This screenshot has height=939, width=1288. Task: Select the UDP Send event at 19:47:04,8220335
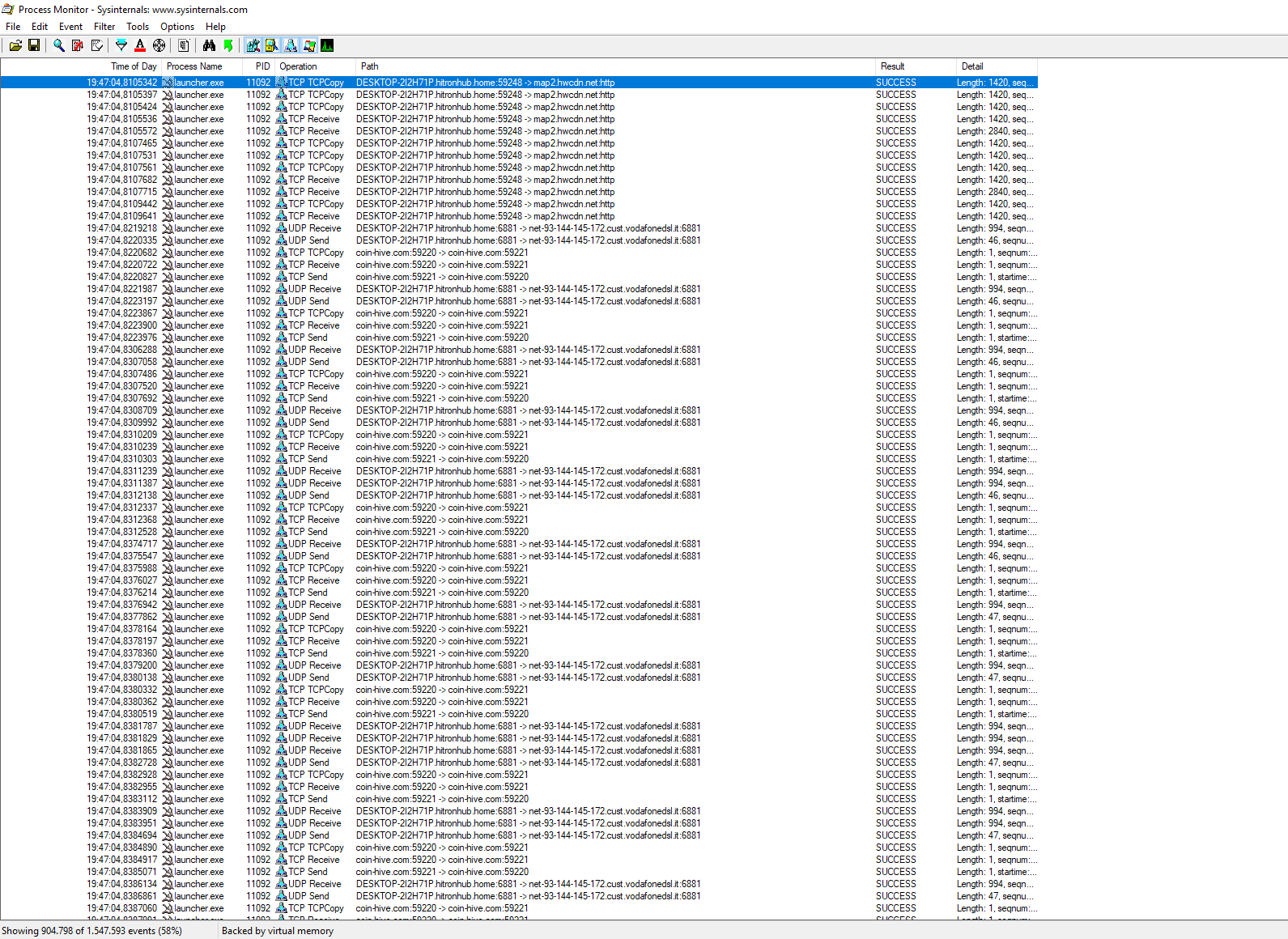tap(518, 240)
